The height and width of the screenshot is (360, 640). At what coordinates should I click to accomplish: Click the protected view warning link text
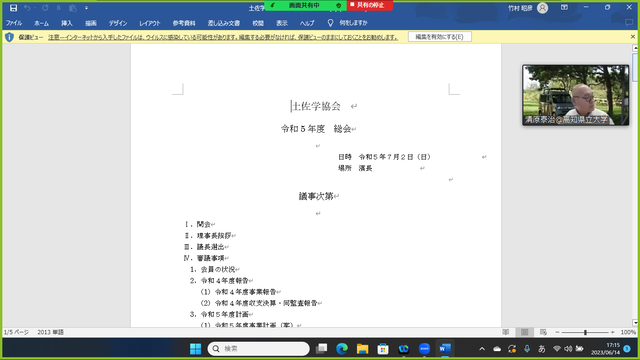(223, 37)
